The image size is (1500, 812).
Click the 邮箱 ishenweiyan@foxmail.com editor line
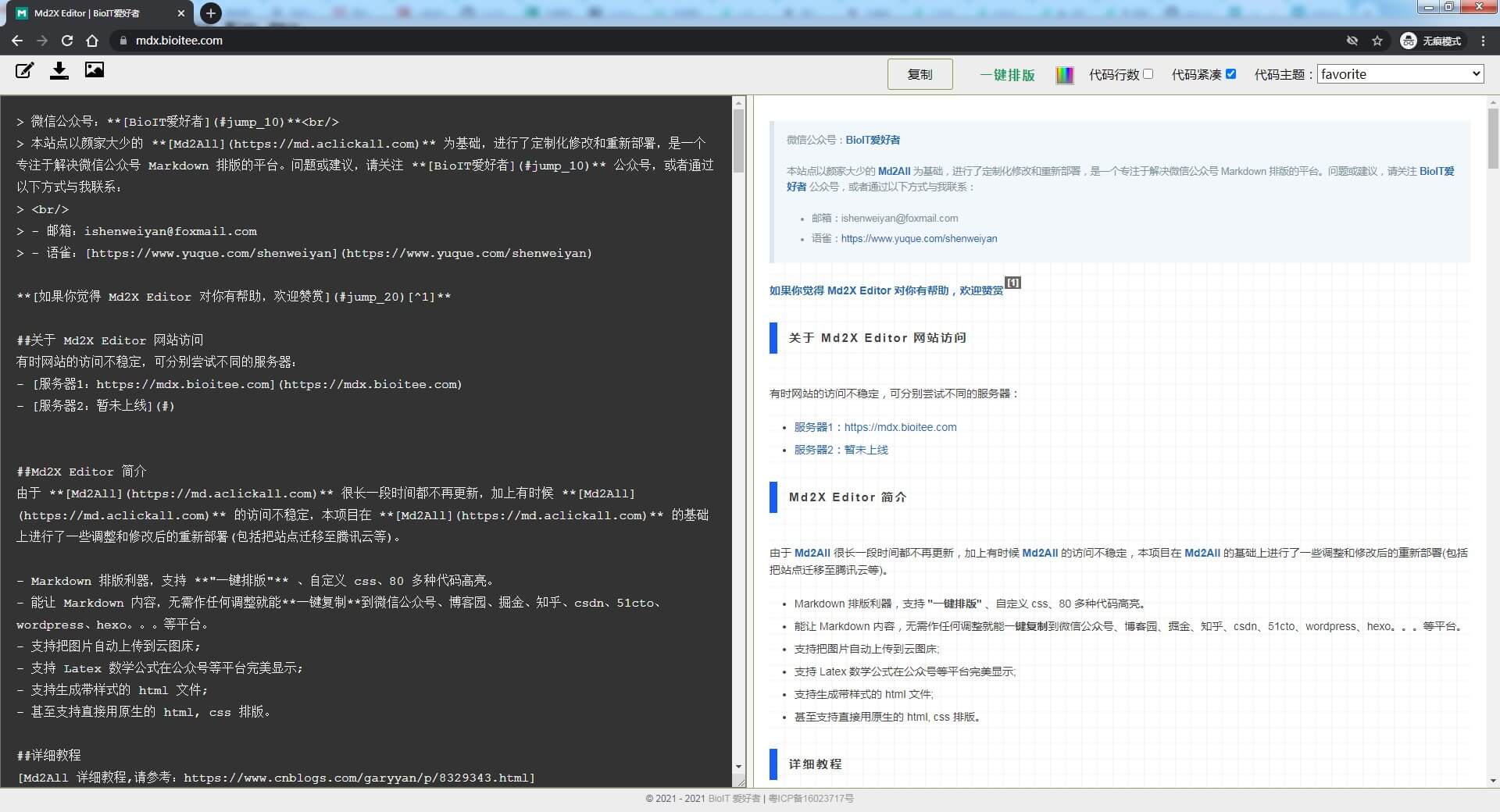coord(137,231)
